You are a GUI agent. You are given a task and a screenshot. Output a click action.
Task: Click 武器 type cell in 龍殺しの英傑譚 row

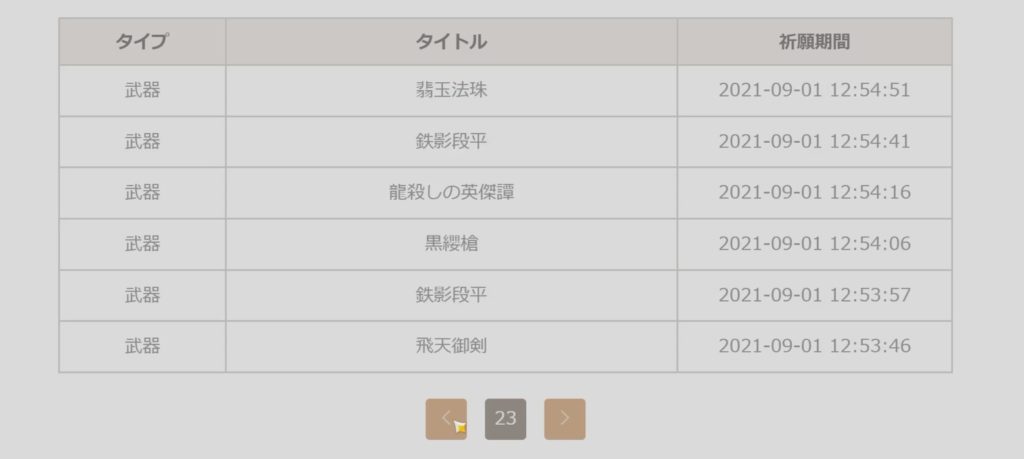coord(142,192)
